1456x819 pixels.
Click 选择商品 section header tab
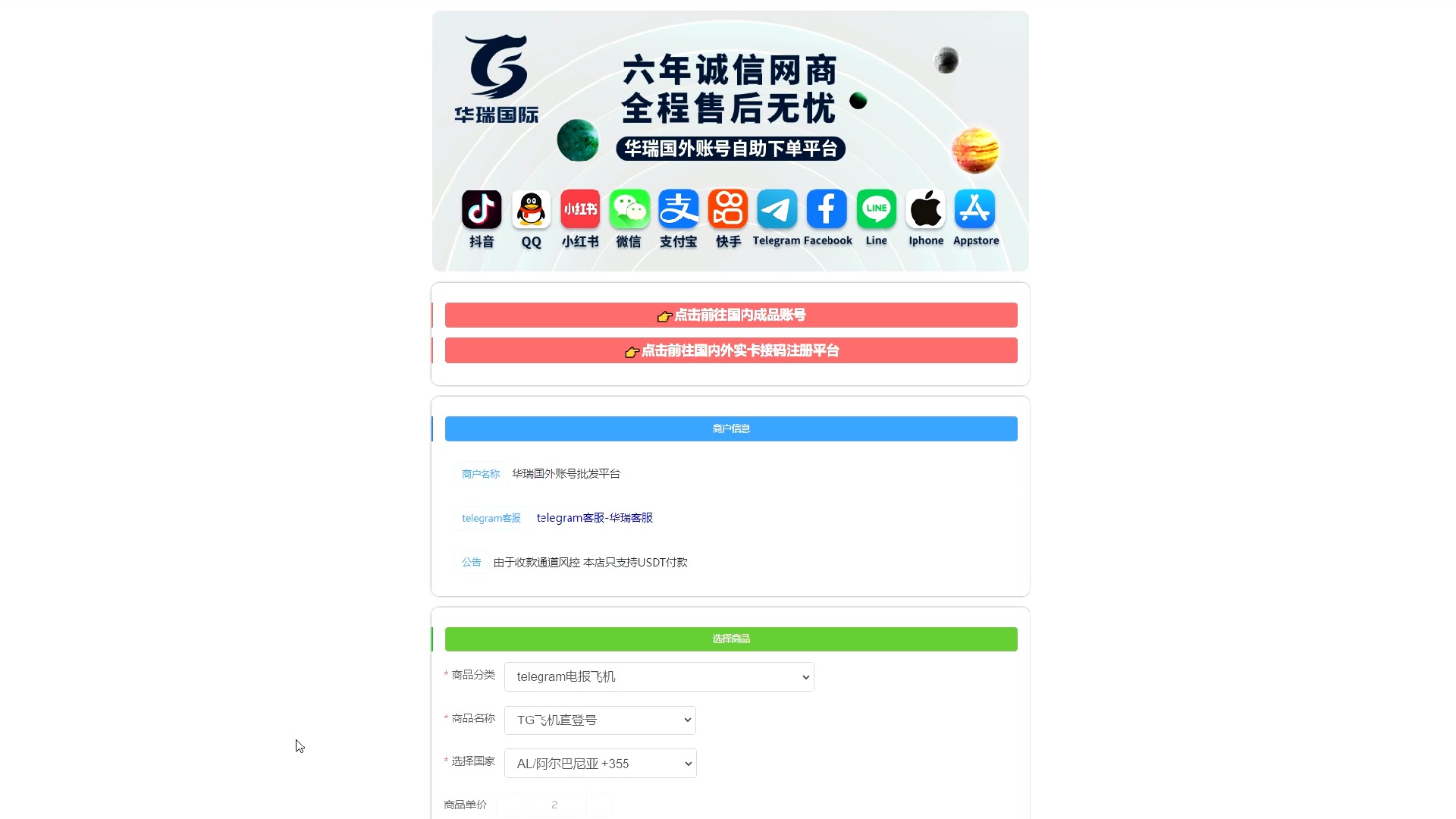tap(730, 638)
